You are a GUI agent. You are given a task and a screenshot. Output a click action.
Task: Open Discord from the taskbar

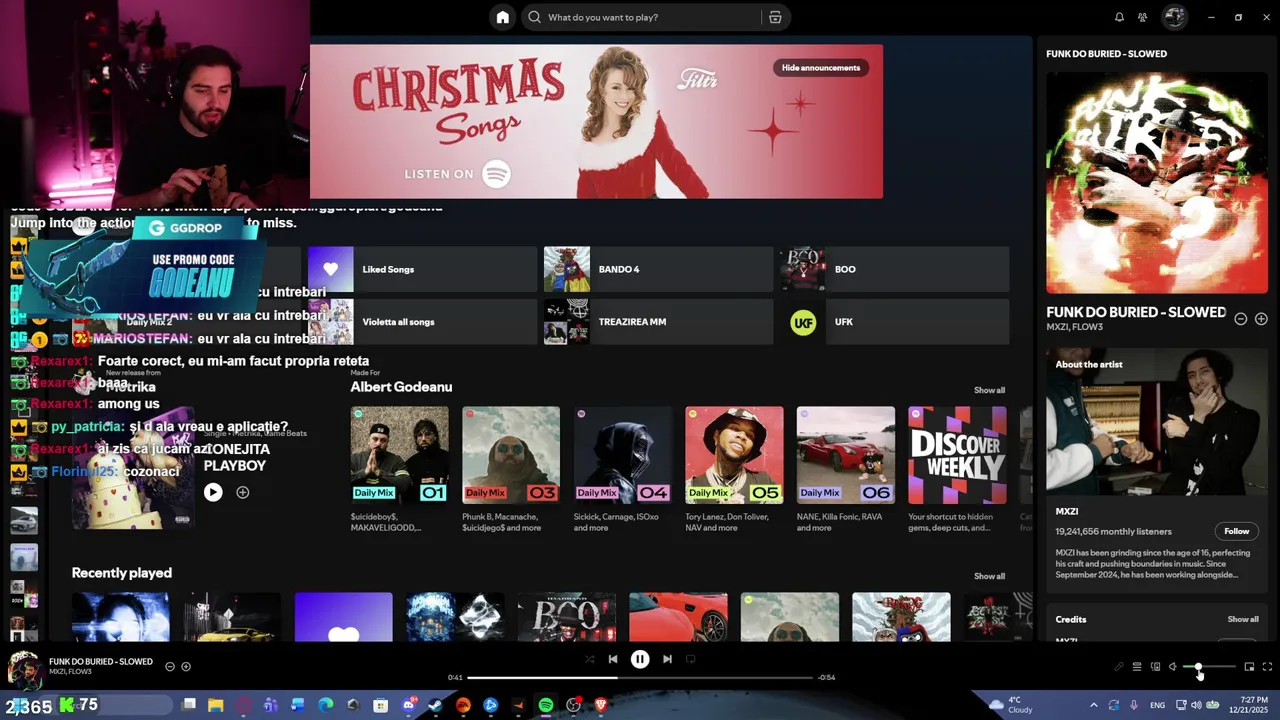pyautogui.click(x=408, y=705)
